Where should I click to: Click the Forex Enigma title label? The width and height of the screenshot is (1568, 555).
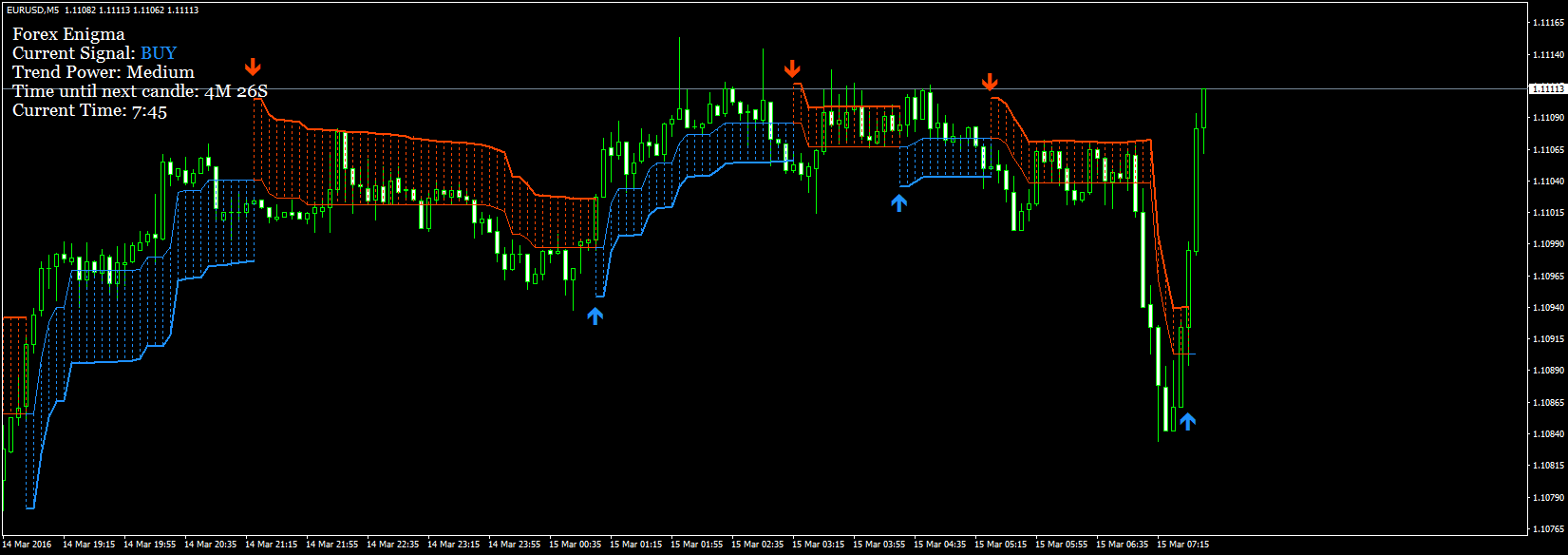[x=68, y=34]
